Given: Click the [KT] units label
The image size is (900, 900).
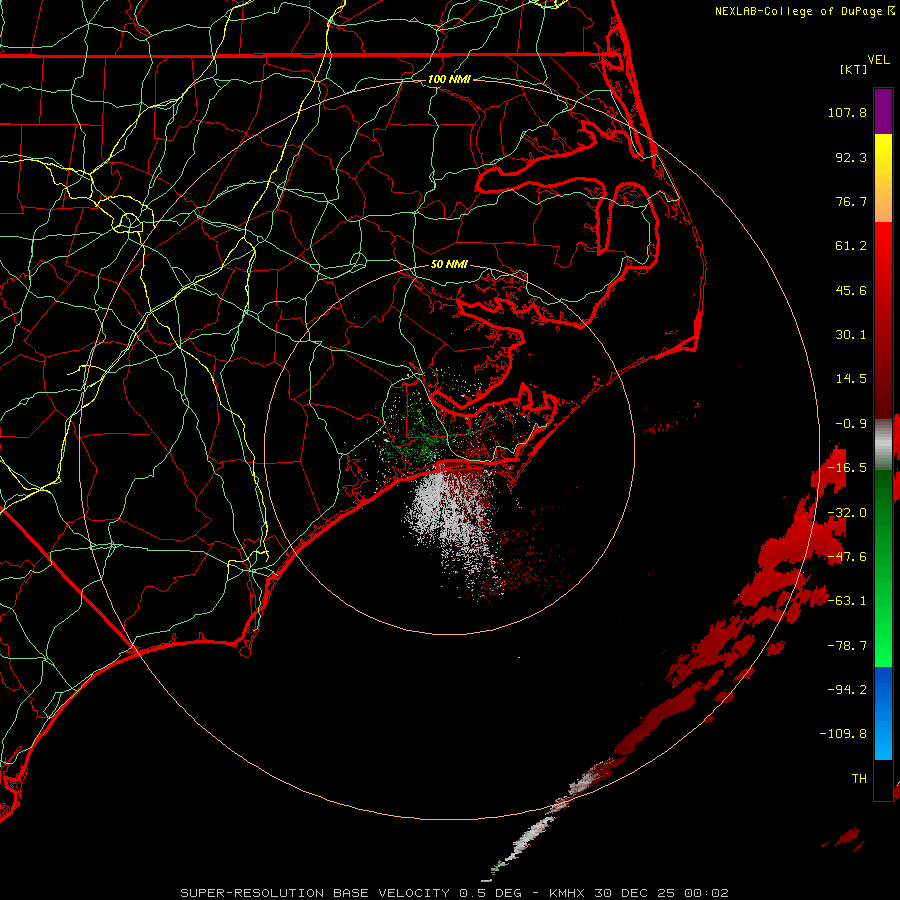Looking at the screenshot, I should click(854, 69).
